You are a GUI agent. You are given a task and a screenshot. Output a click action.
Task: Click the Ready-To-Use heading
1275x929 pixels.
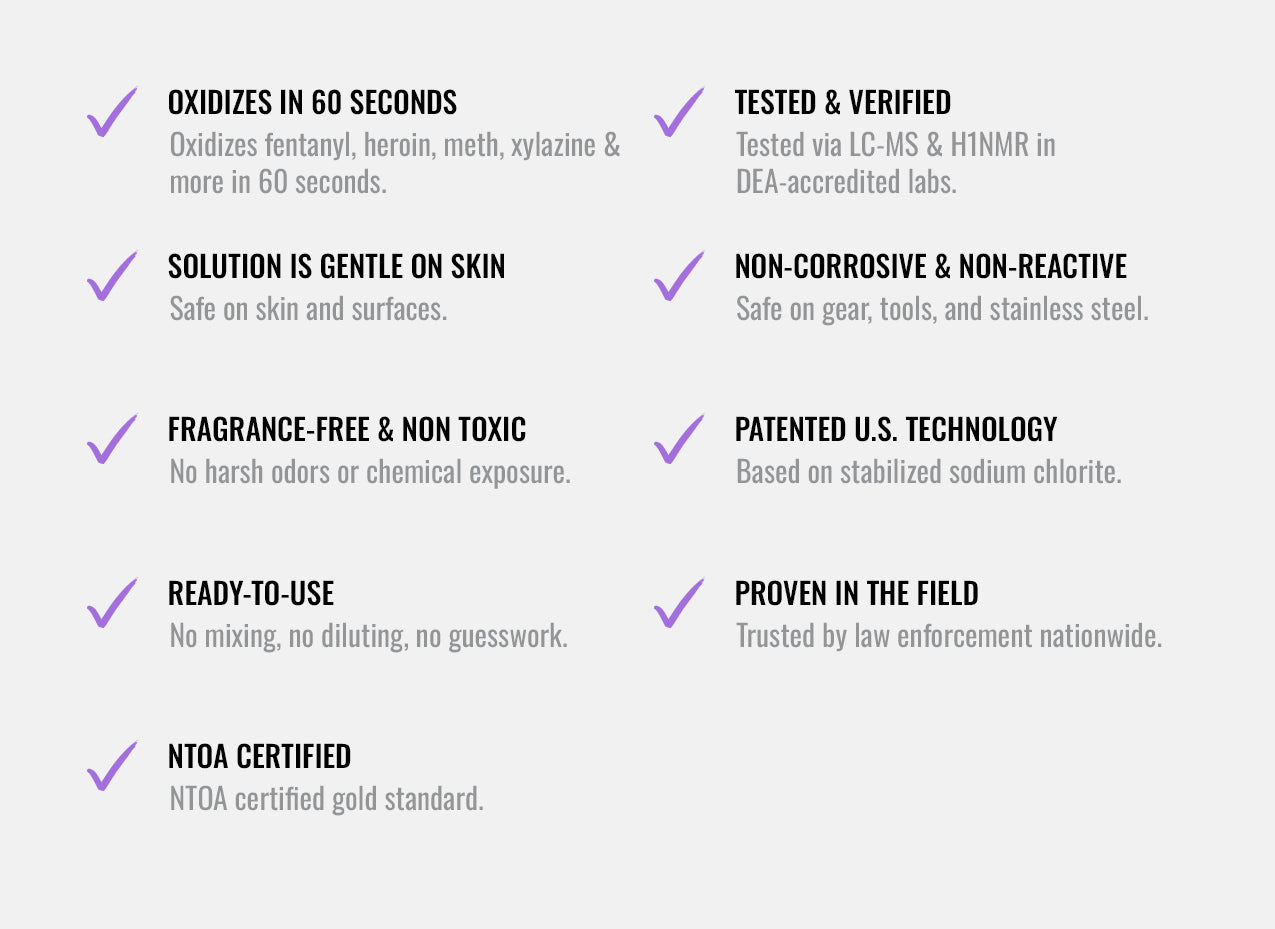250,593
